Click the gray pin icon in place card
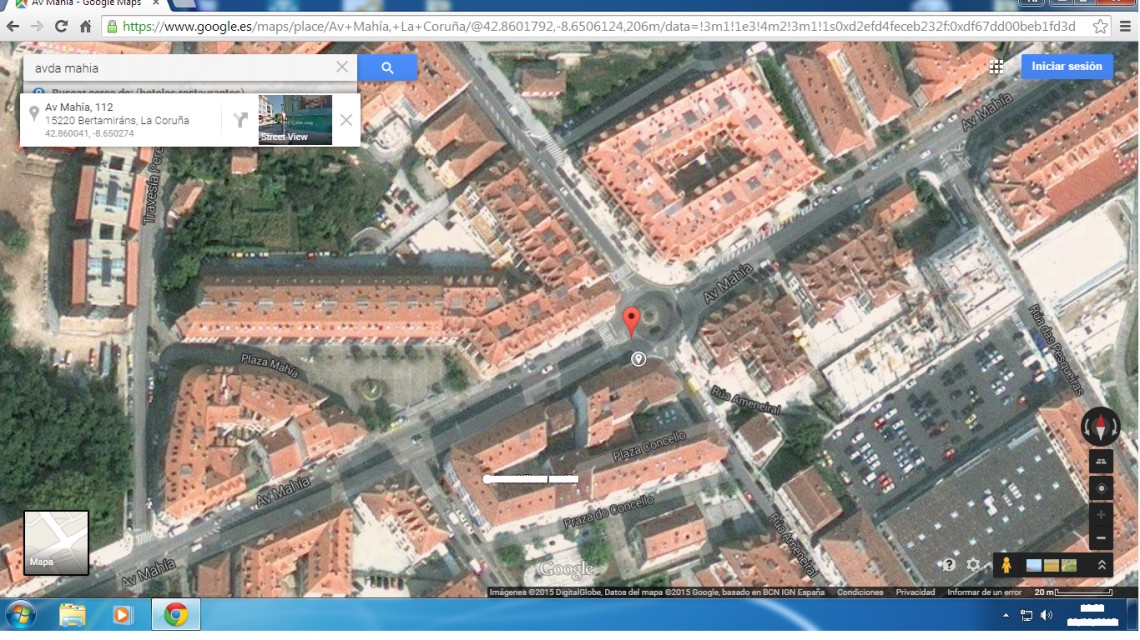The height and width of the screenshot is (640, 1140). point(33,113)
